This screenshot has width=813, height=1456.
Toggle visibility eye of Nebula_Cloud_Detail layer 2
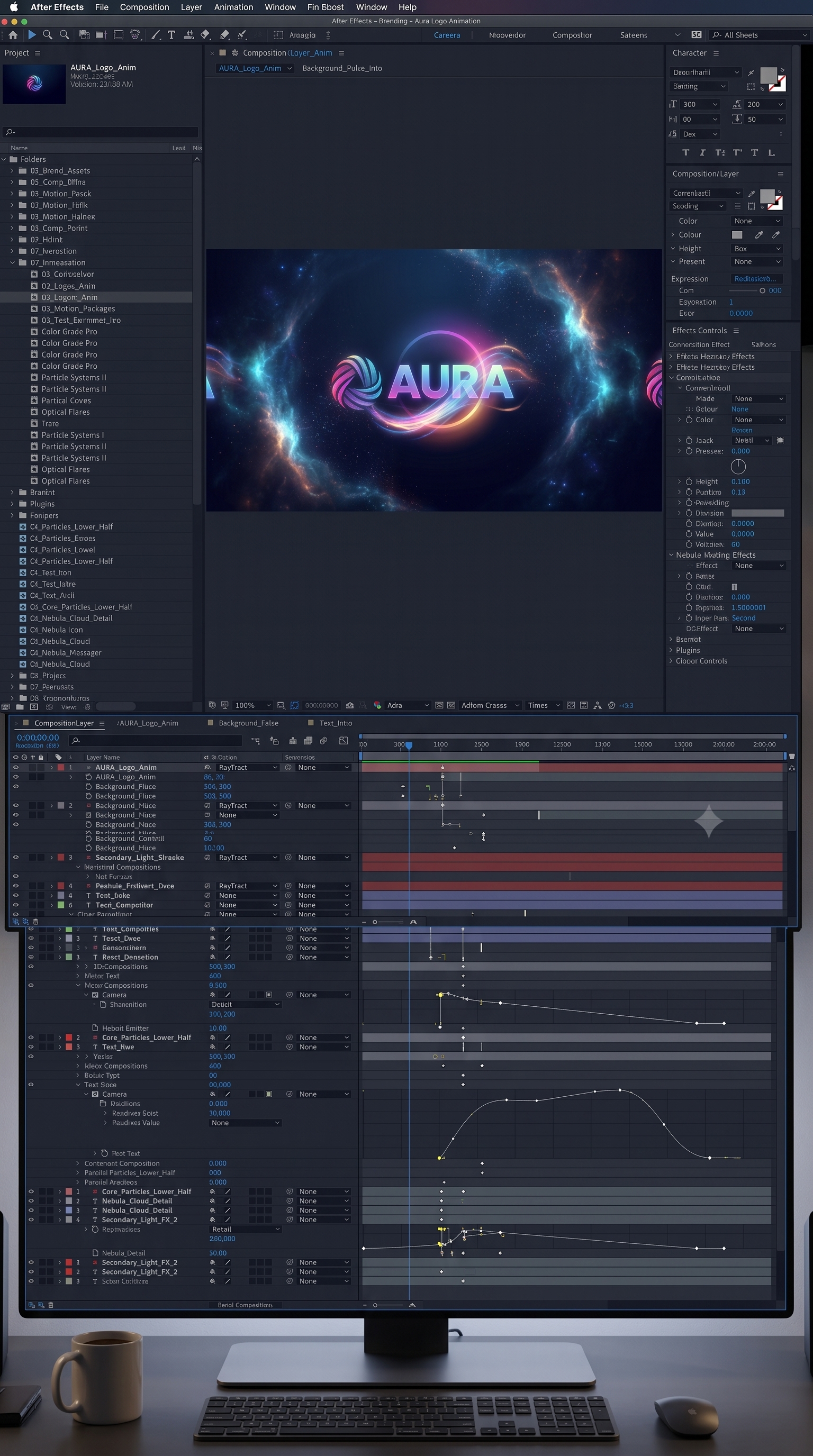click(x=31, y=1201)
